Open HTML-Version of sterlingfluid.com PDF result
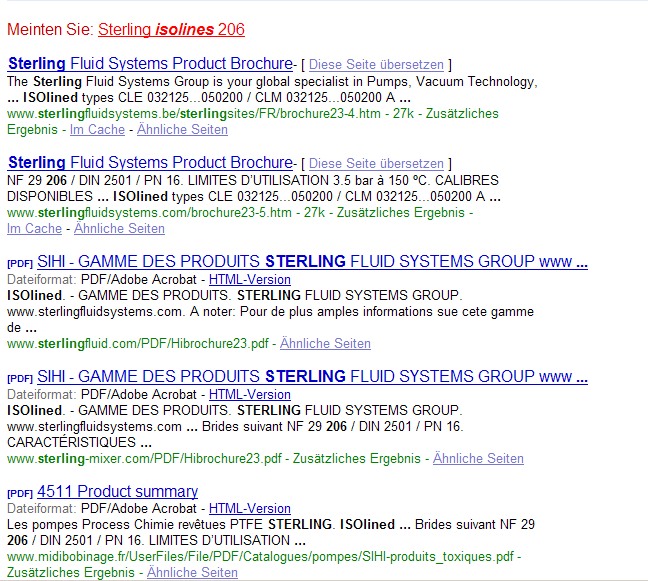The height and width of the screenshot is (581, 648). click(250, 279)
